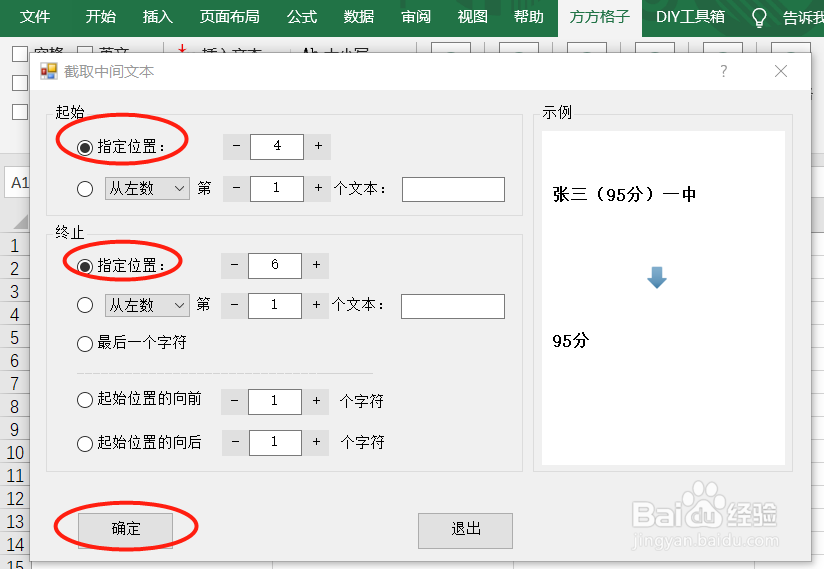Viewport: 824px width, 569px height.
Task: Click the dialog help question mark
Action: click(724, 71)
